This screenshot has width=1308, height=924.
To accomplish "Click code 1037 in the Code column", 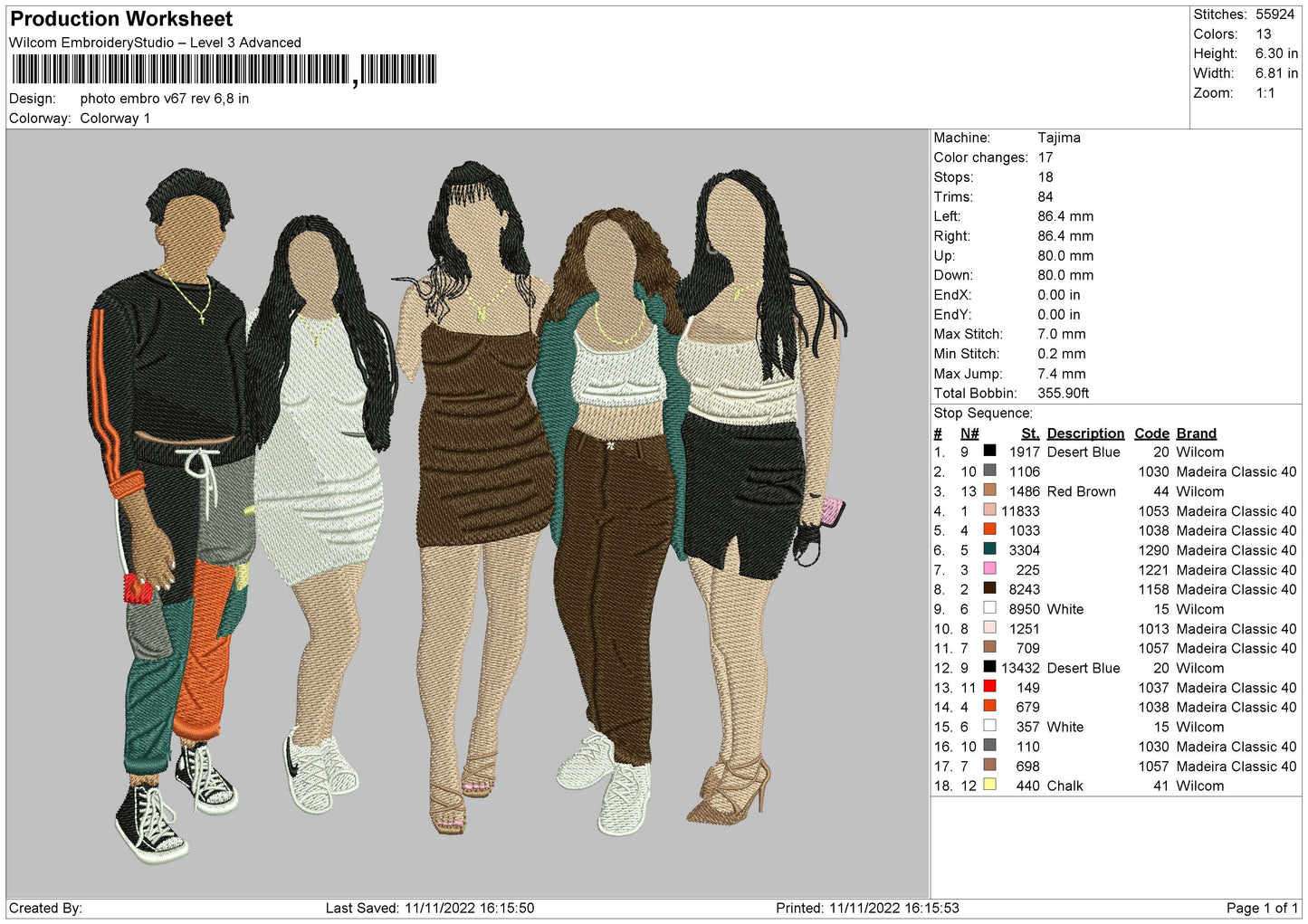I will tap(1154, 688).
